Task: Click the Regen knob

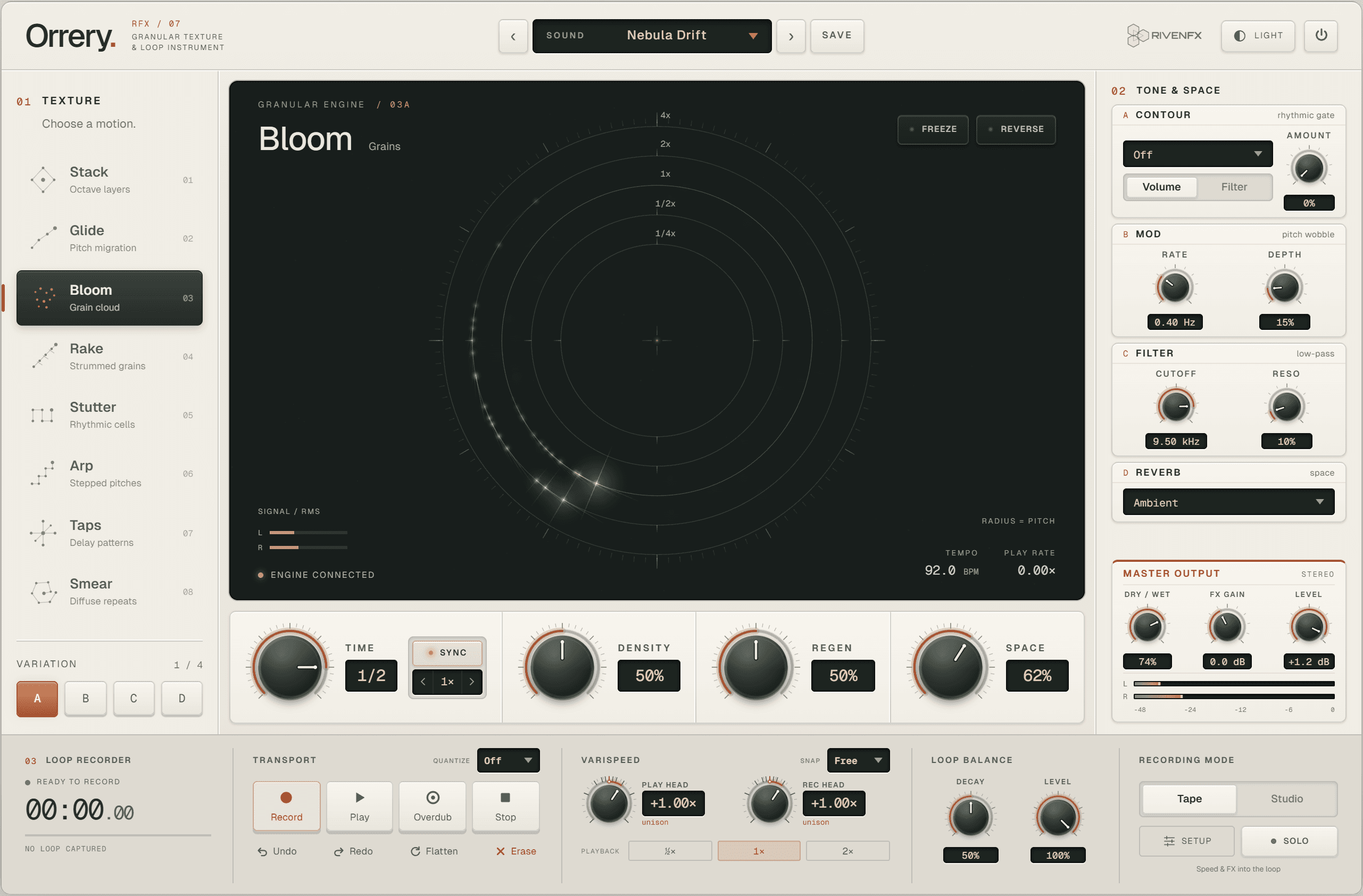Action: pyautogui.click(x=755, y=667)
